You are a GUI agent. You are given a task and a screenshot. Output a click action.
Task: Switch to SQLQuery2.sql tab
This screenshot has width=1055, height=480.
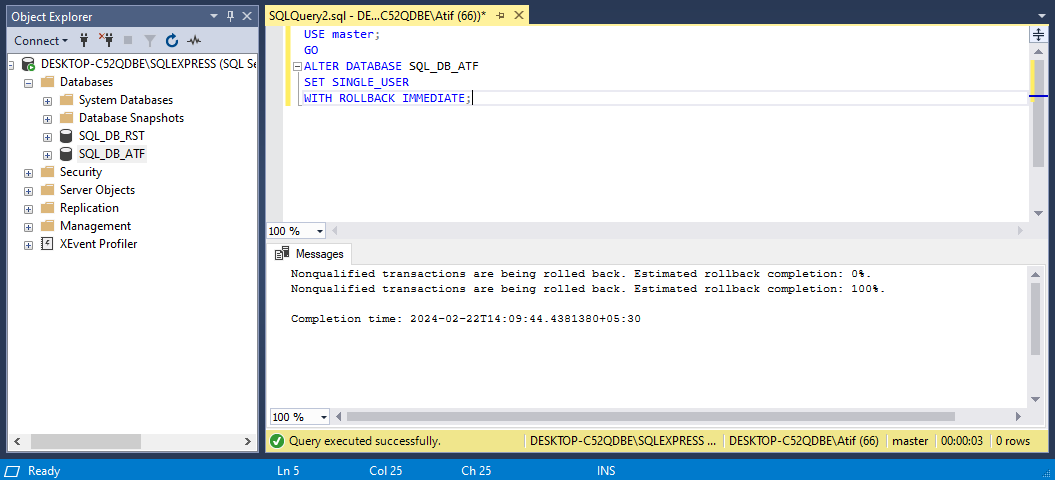pos(377,15)
